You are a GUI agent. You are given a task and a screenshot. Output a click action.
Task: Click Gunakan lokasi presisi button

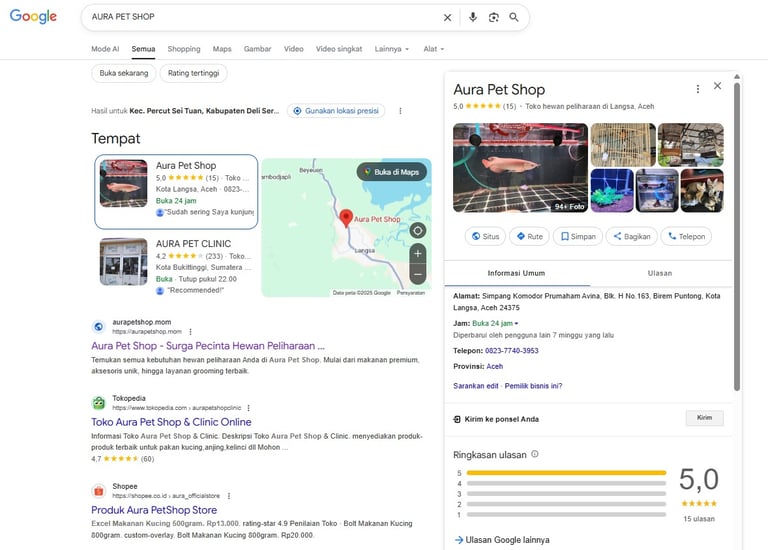pos(336,111)
